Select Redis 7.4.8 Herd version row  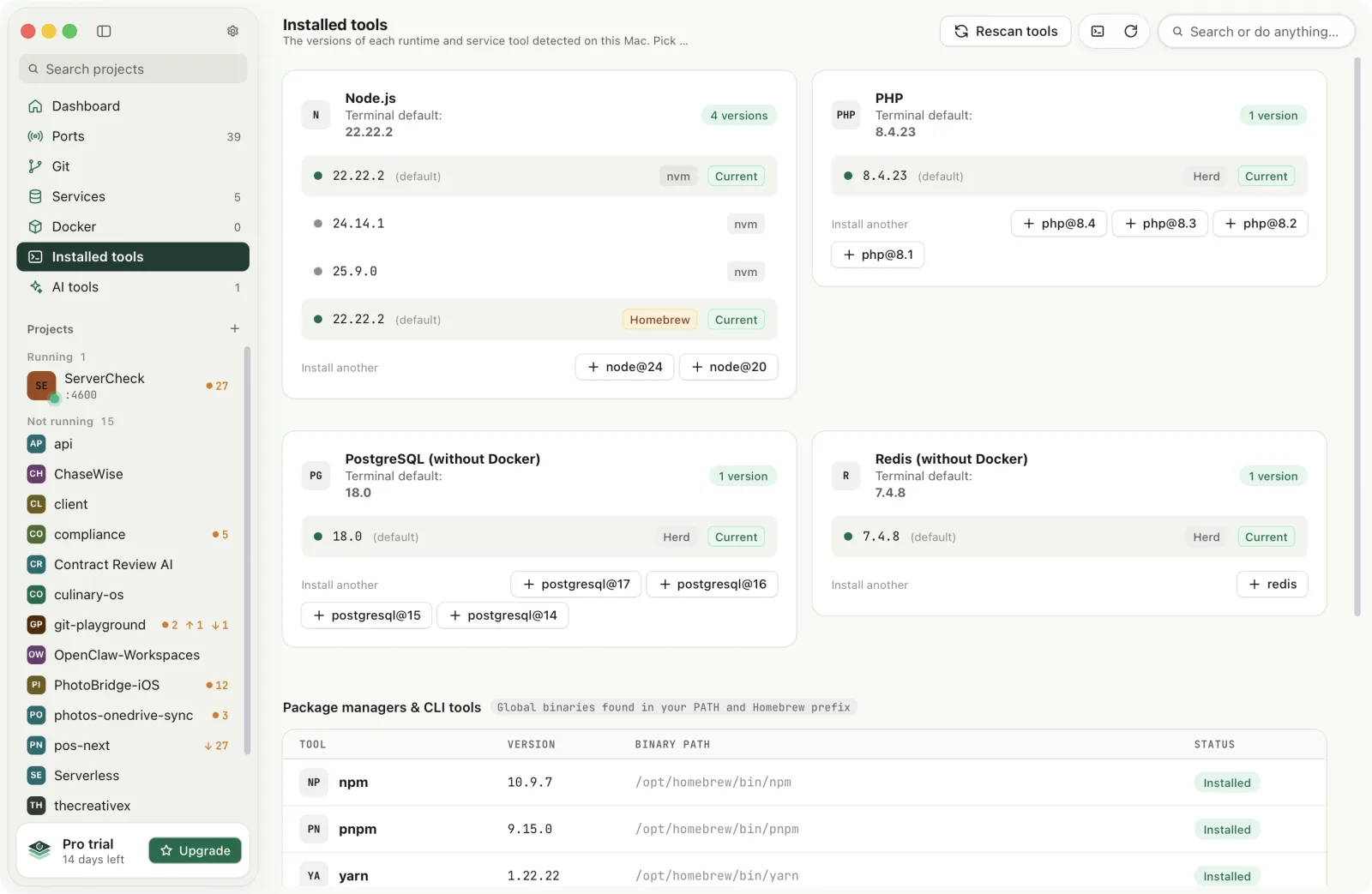1069,537
